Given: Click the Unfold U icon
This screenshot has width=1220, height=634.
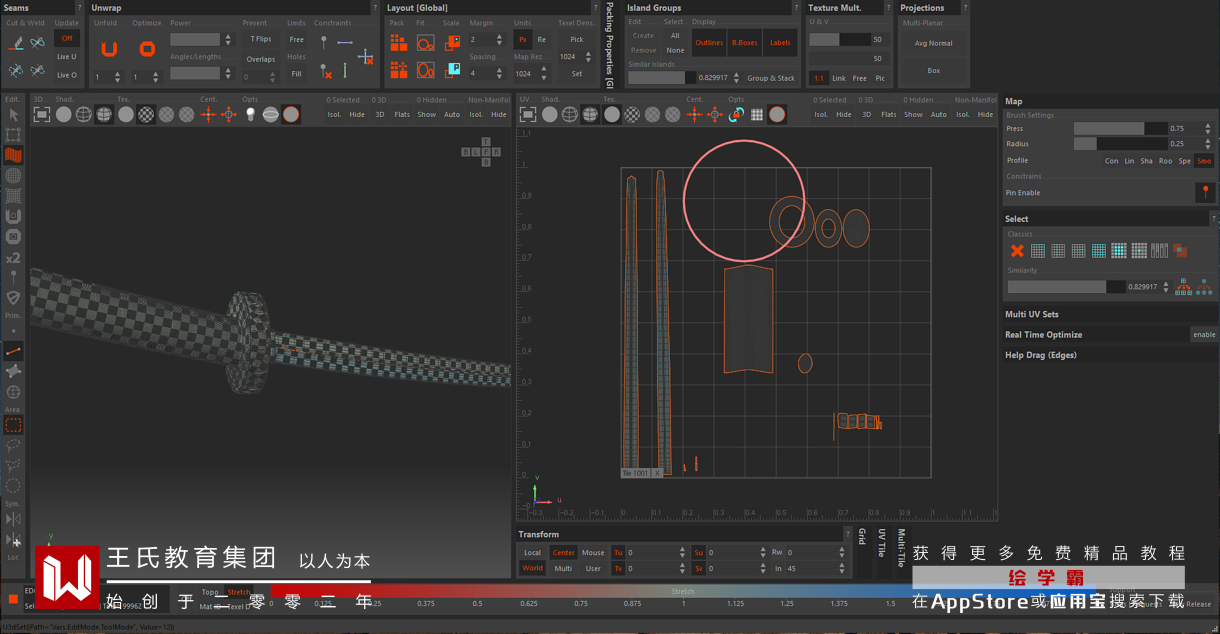Looking at the screenshot, I should click(x=109, y=49).
